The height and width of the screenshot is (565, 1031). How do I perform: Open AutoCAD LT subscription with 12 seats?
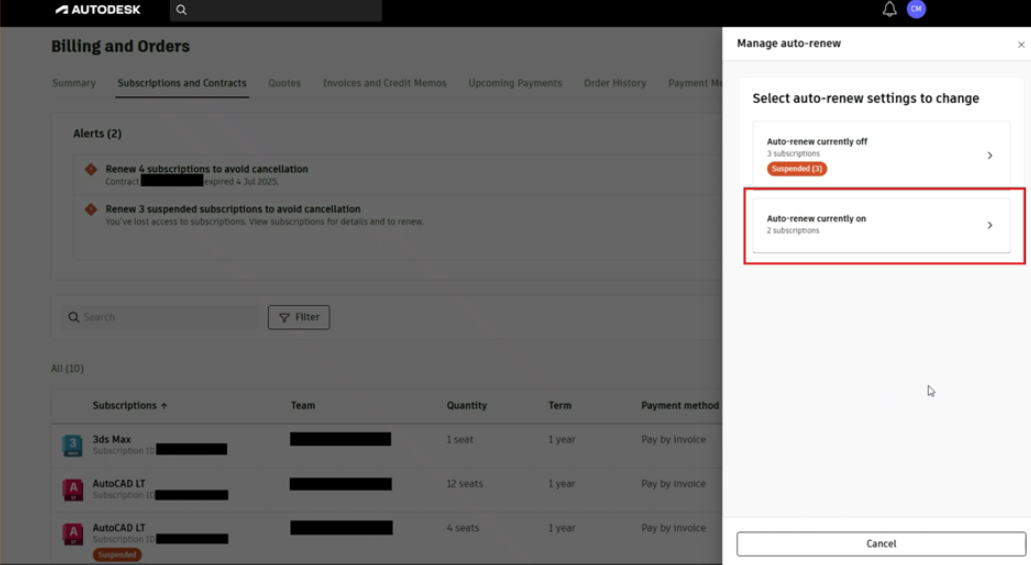click(118, 483)
